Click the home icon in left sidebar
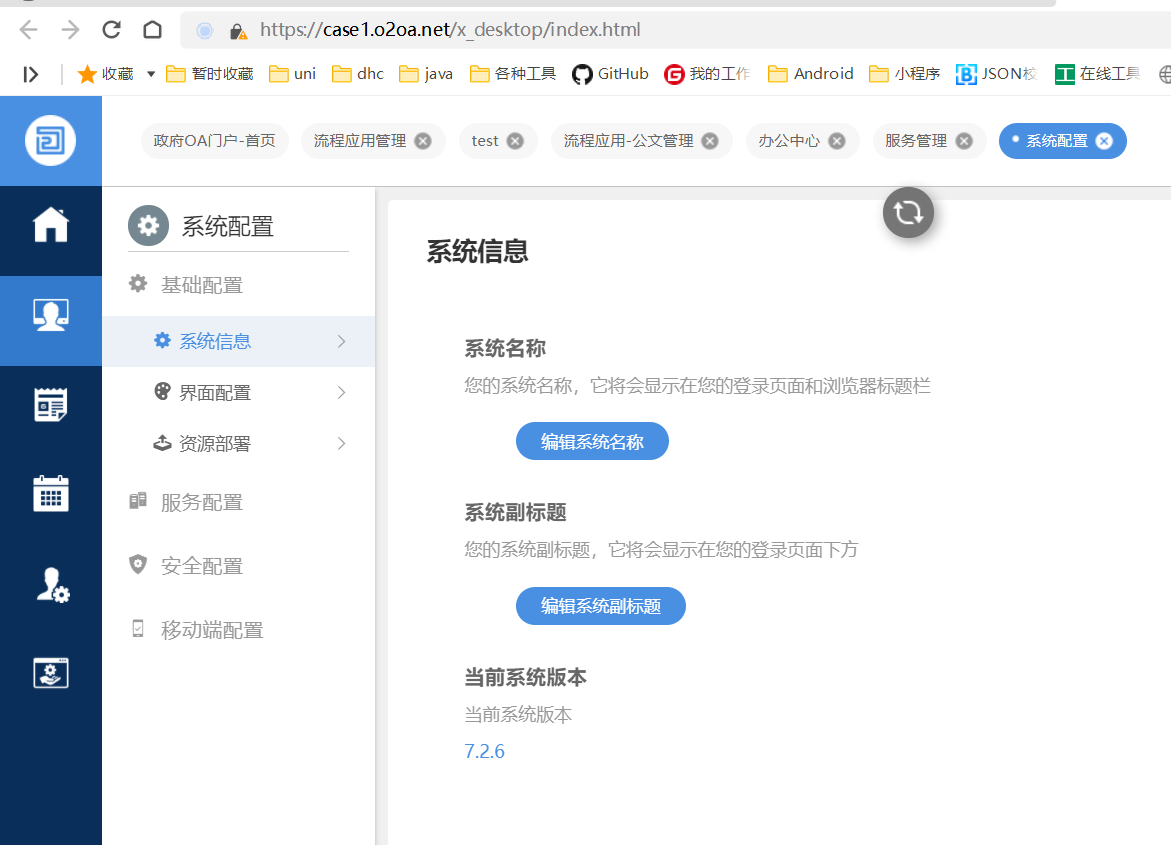 point(51,225)
